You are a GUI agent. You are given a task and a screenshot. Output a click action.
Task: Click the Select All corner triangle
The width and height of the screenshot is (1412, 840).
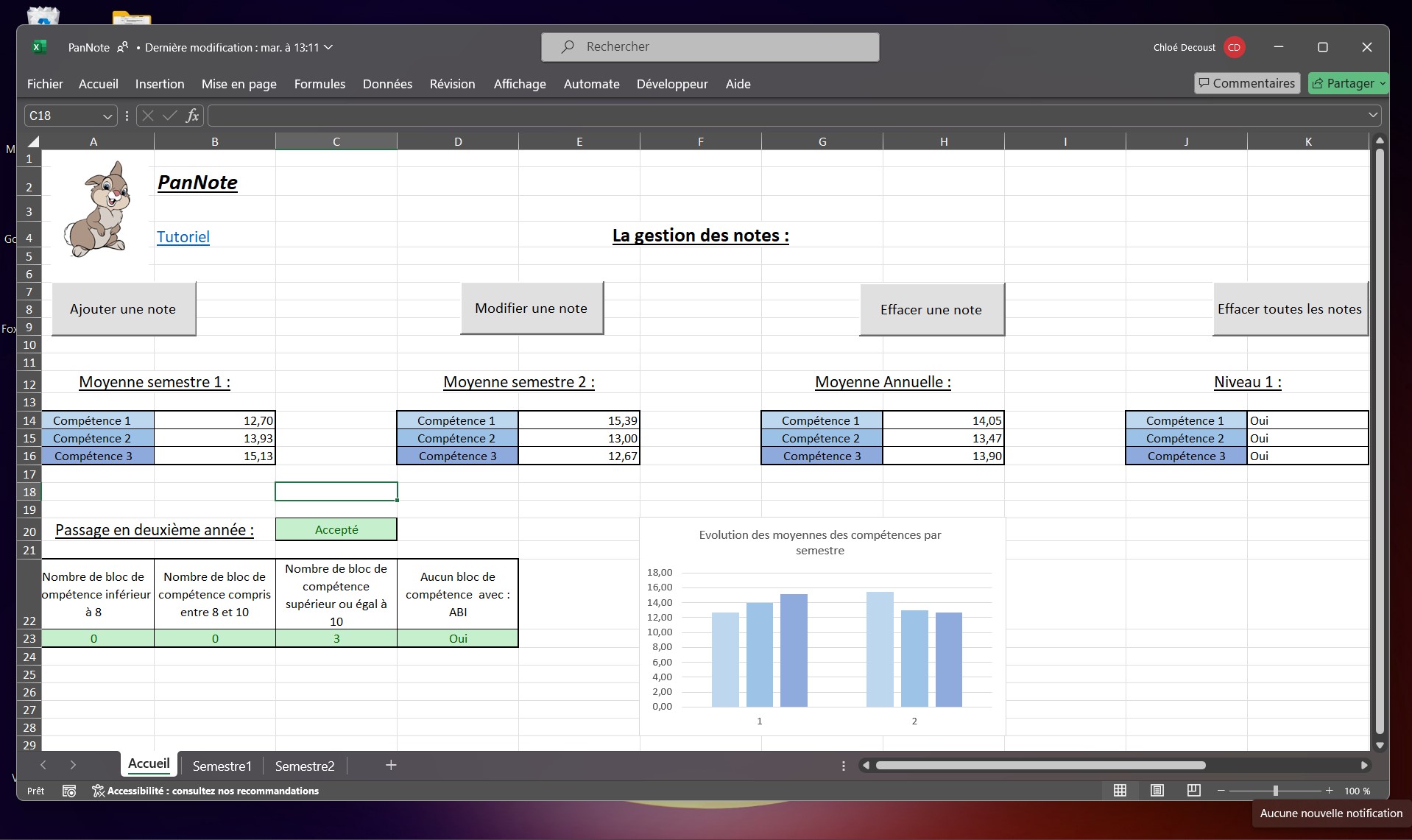32,141
